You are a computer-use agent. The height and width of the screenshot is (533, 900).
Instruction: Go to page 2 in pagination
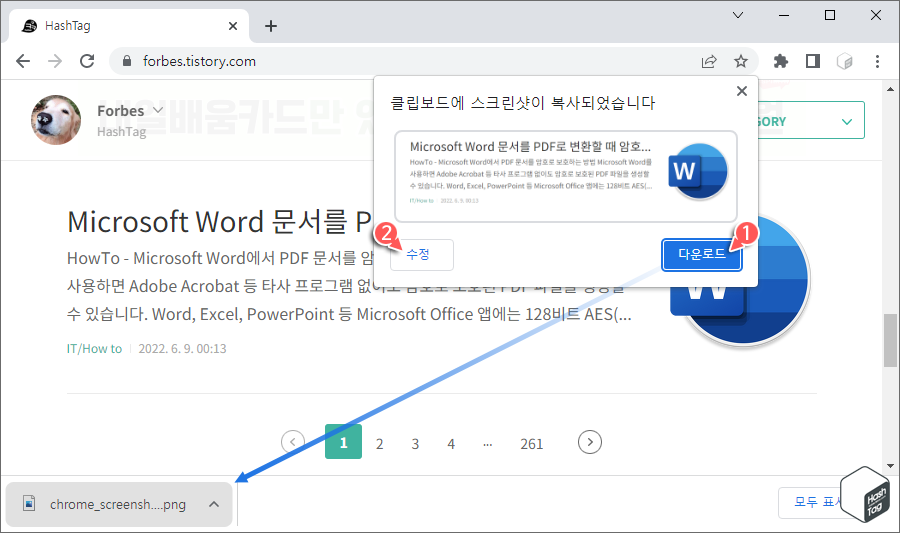point(379,443)
